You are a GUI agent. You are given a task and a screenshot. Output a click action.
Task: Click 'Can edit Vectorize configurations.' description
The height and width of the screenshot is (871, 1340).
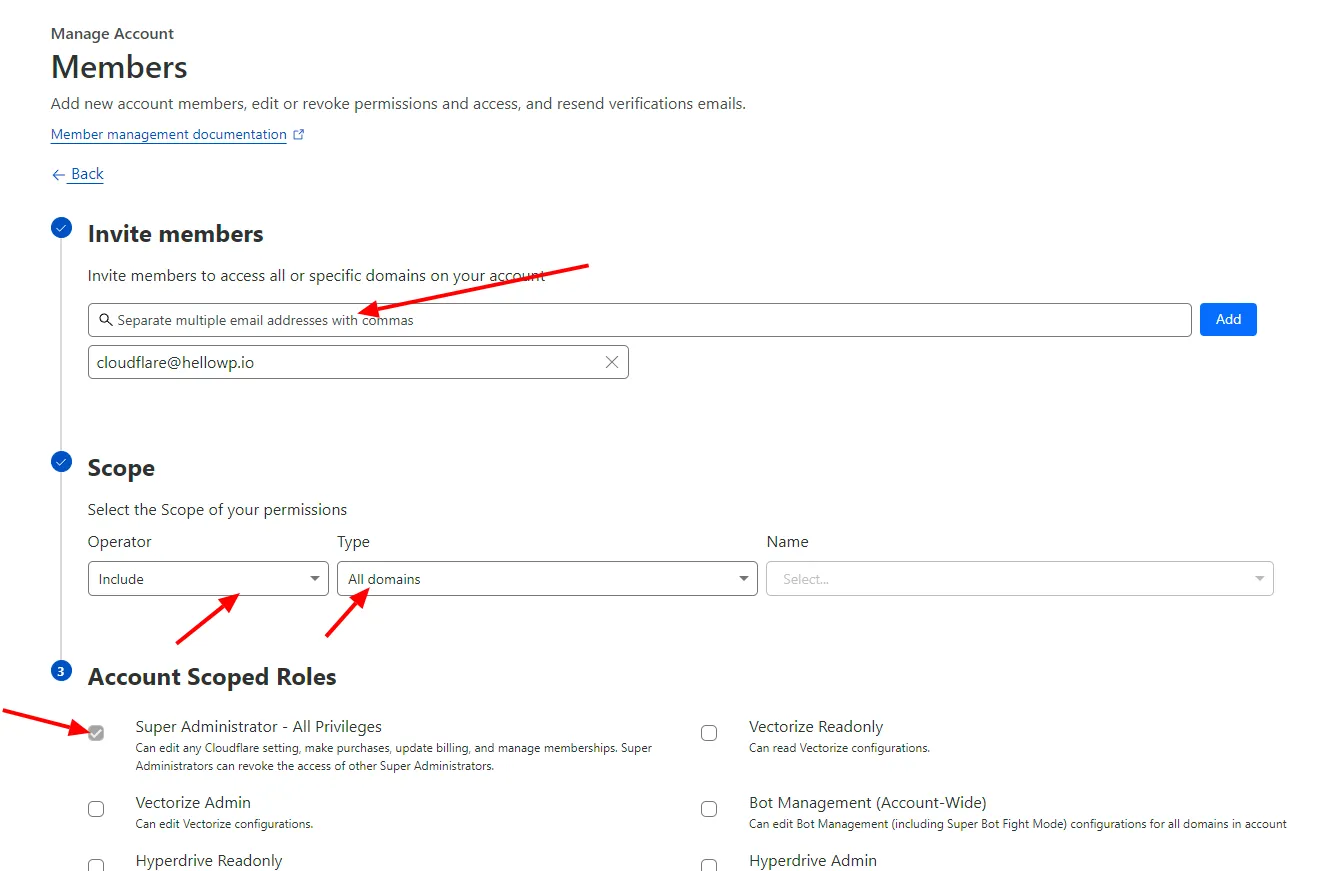pos(225,824)
